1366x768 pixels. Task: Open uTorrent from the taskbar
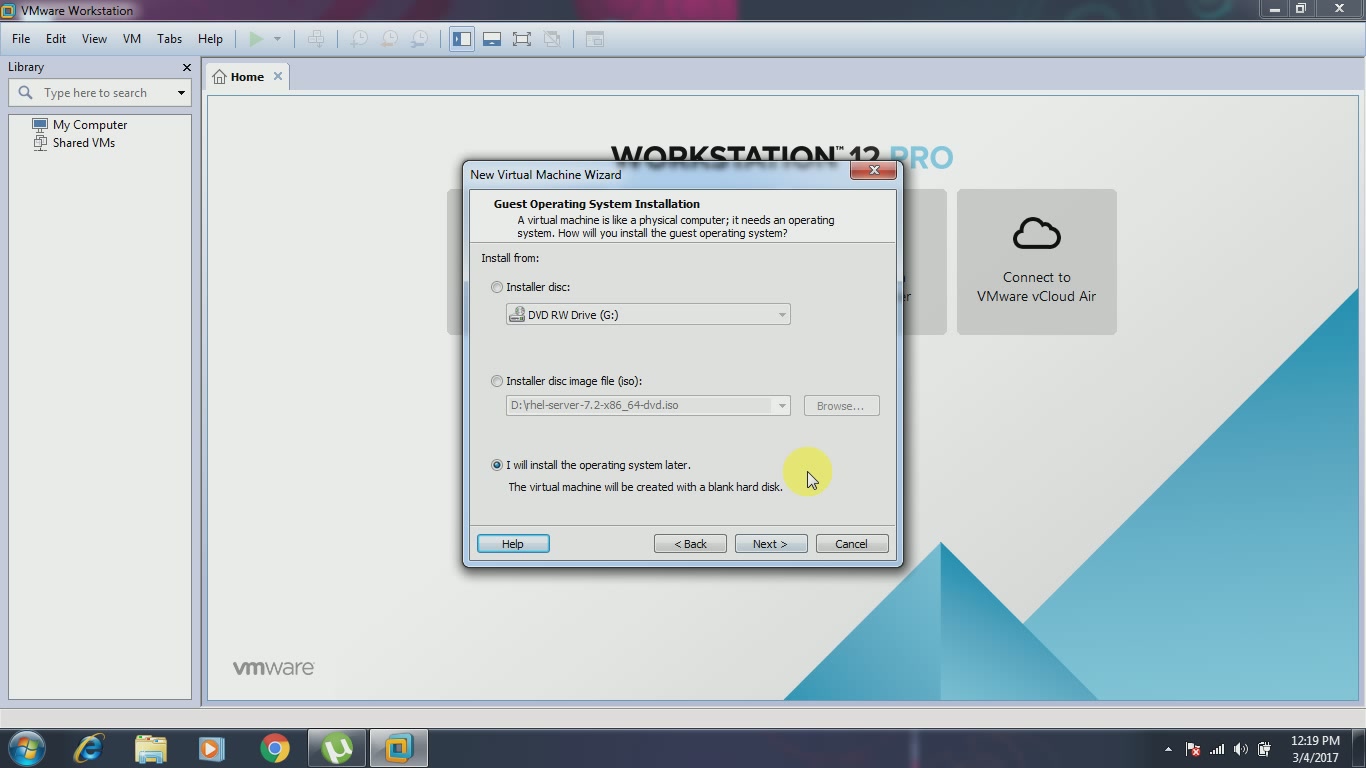click(x=337, y=748)
